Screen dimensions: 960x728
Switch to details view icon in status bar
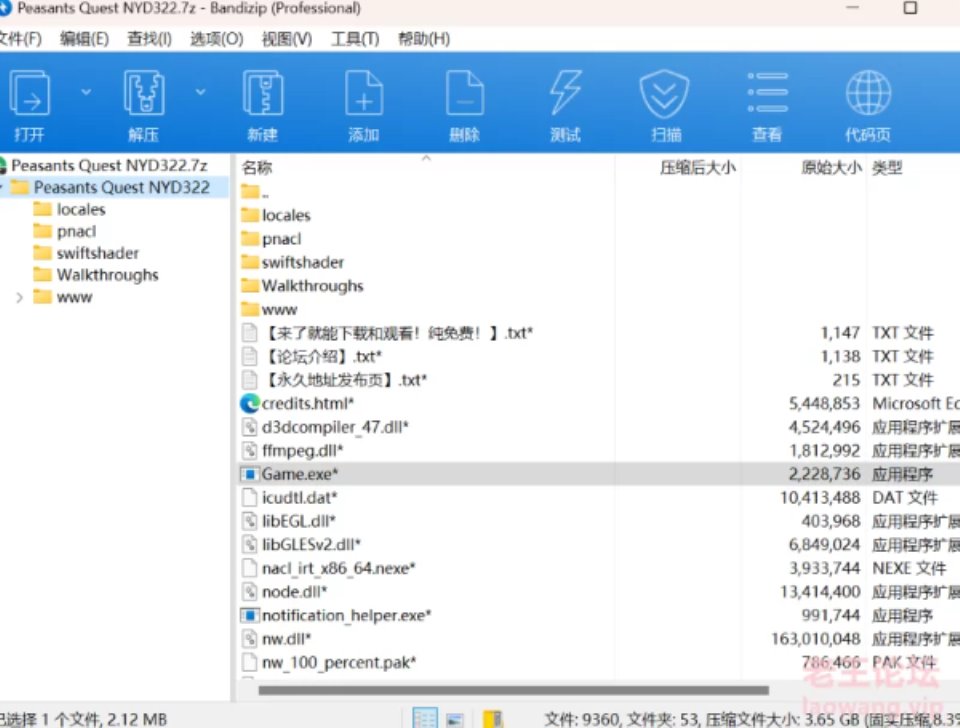coord(425,719)
